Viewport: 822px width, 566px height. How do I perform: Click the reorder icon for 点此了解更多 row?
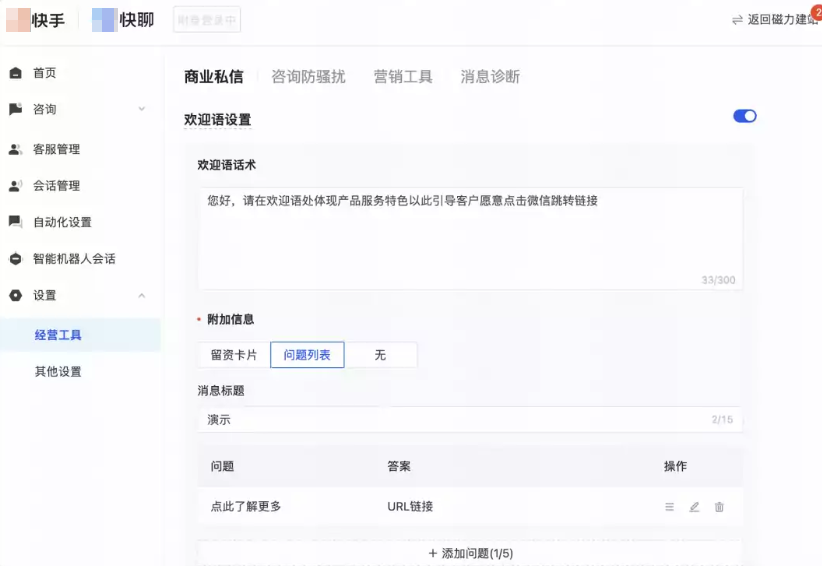tap(669, 507)
